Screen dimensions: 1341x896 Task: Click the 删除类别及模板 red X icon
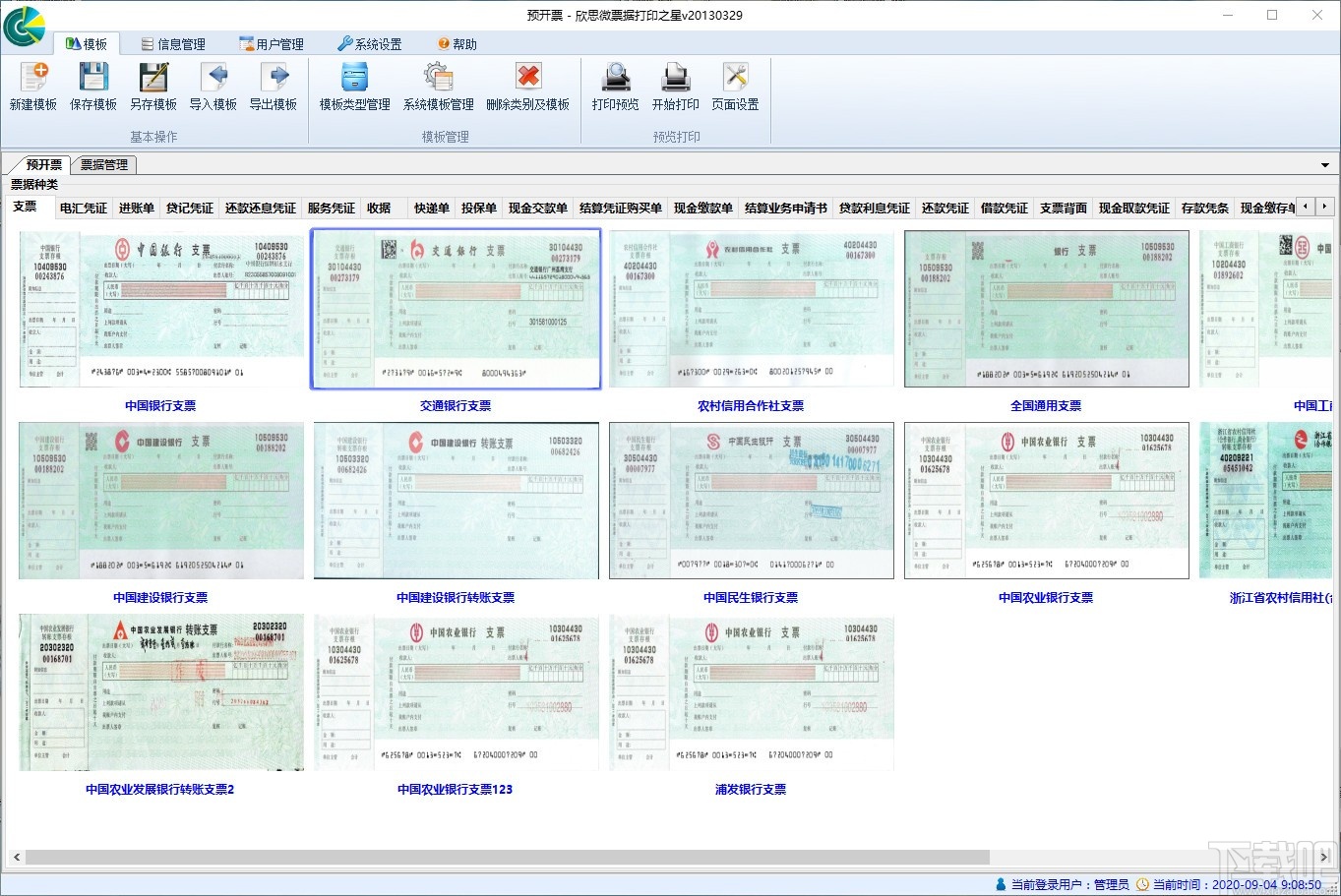(x=528, y=79)
